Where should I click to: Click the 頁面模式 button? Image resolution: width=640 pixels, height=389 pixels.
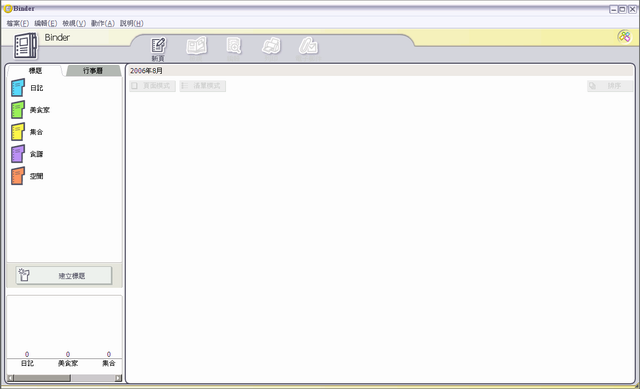click(152, 86)
